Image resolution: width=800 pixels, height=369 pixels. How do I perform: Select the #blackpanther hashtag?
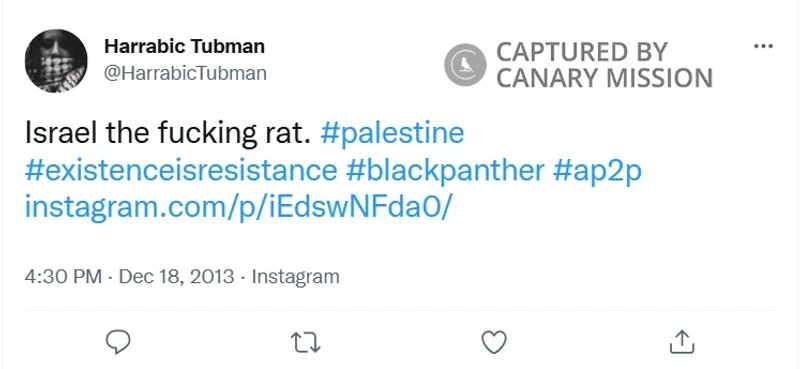(445, 171)
